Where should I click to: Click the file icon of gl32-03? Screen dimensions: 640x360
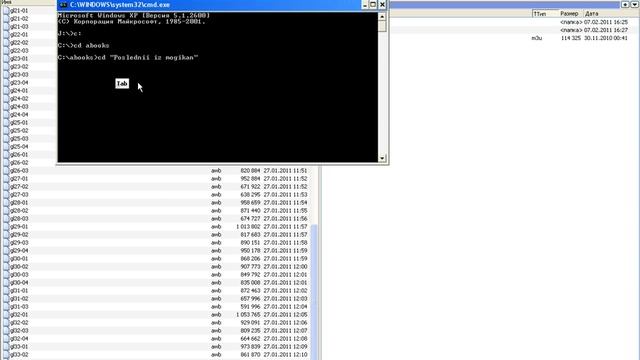[6, 331]
